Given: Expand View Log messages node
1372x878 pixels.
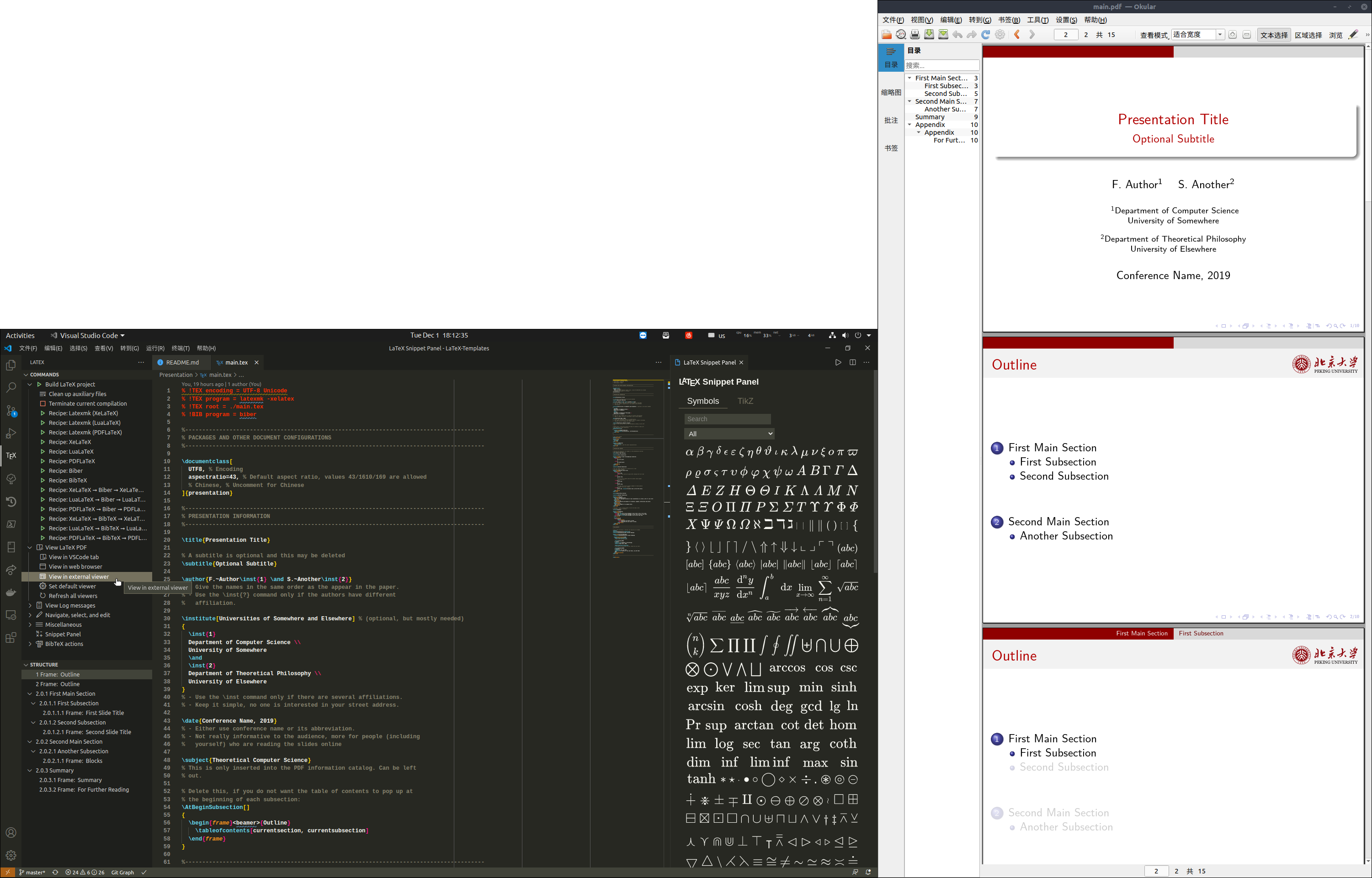Looking at the screenshot, I should pos(30,605).
